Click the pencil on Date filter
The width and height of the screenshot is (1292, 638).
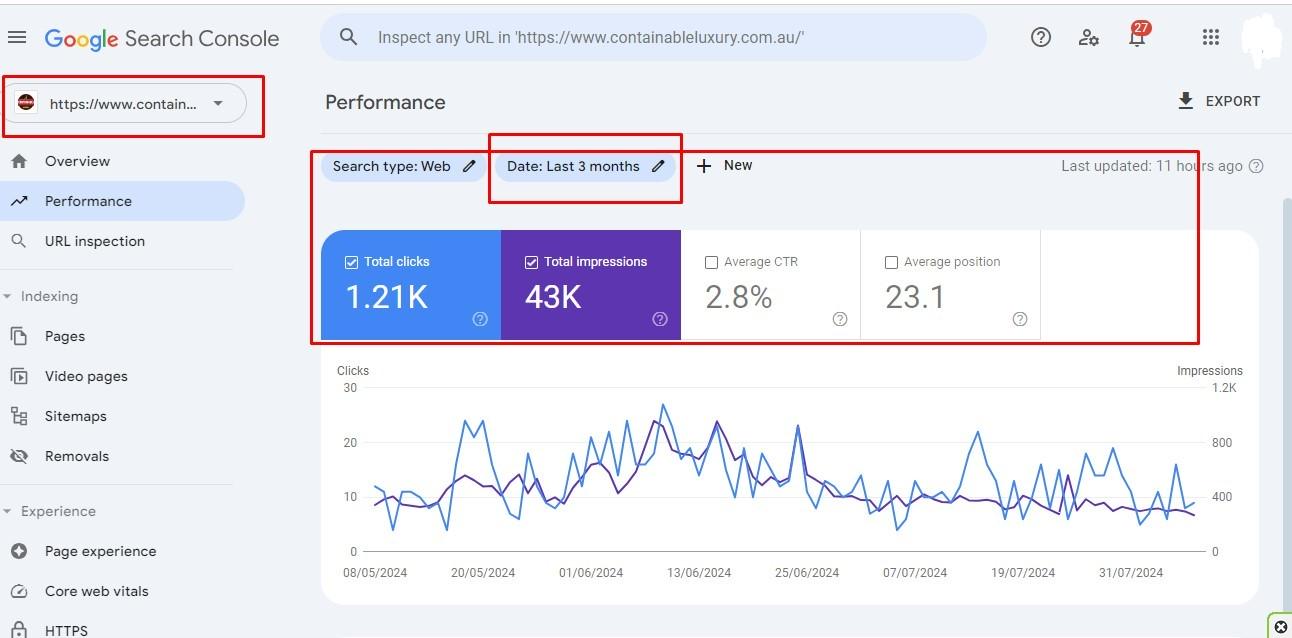pos(658,167)
